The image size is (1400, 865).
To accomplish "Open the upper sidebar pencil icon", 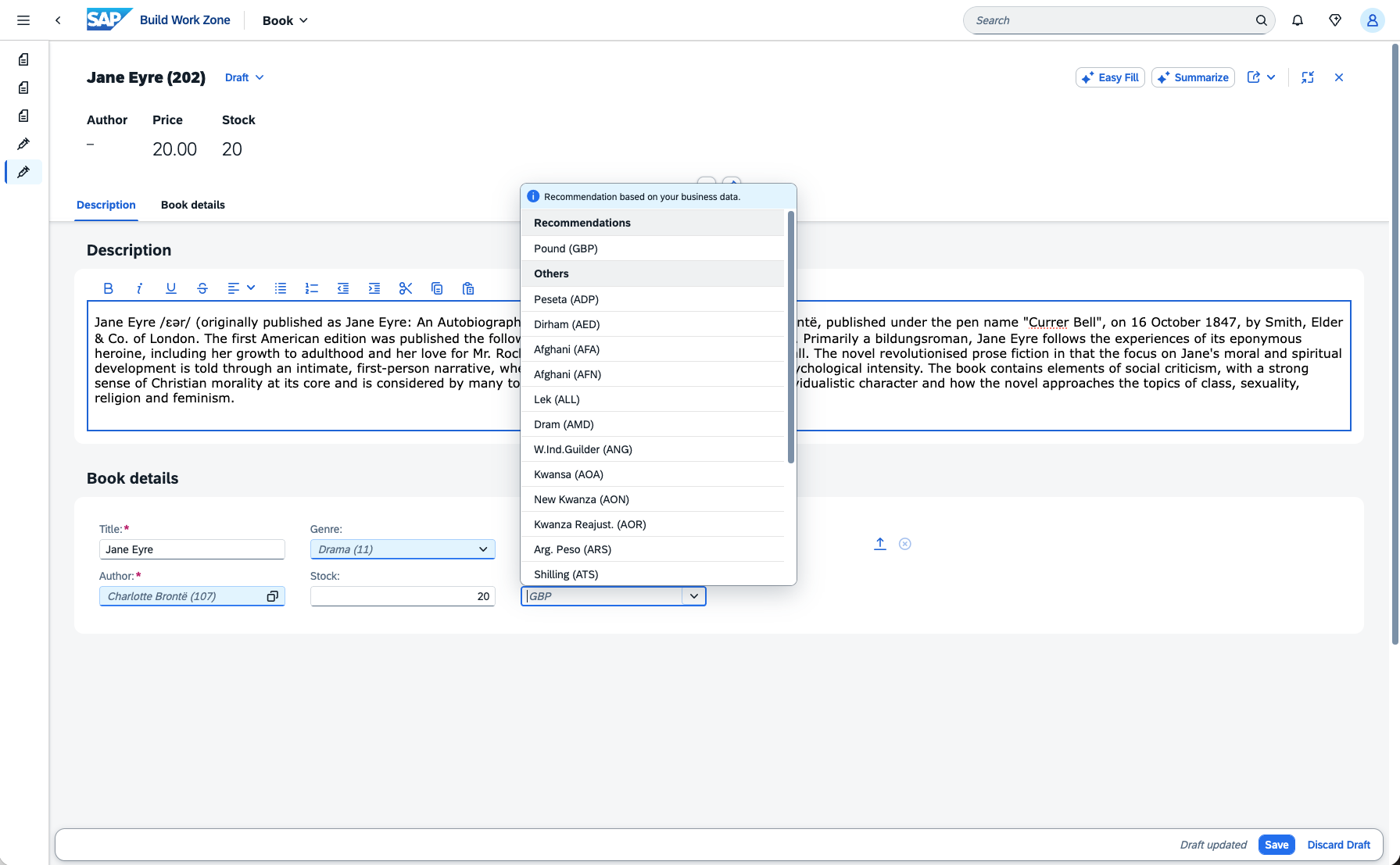I will coord(23,144).
